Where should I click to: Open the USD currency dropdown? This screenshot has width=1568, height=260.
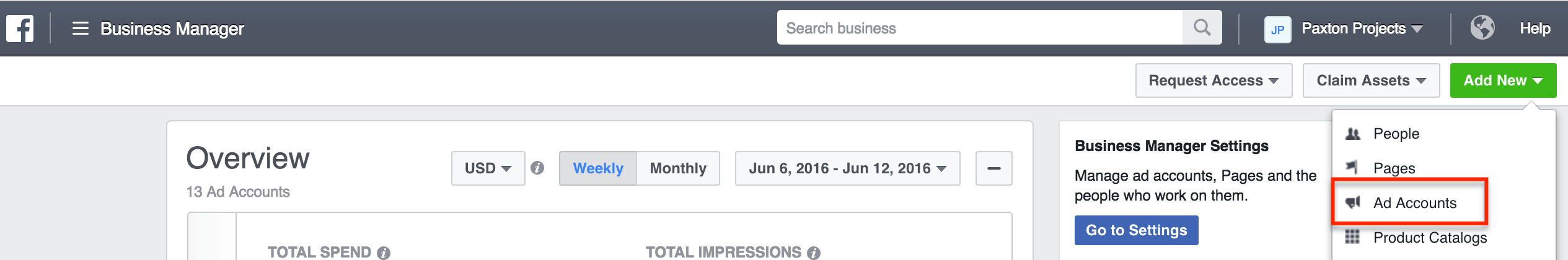coord(488,168)
